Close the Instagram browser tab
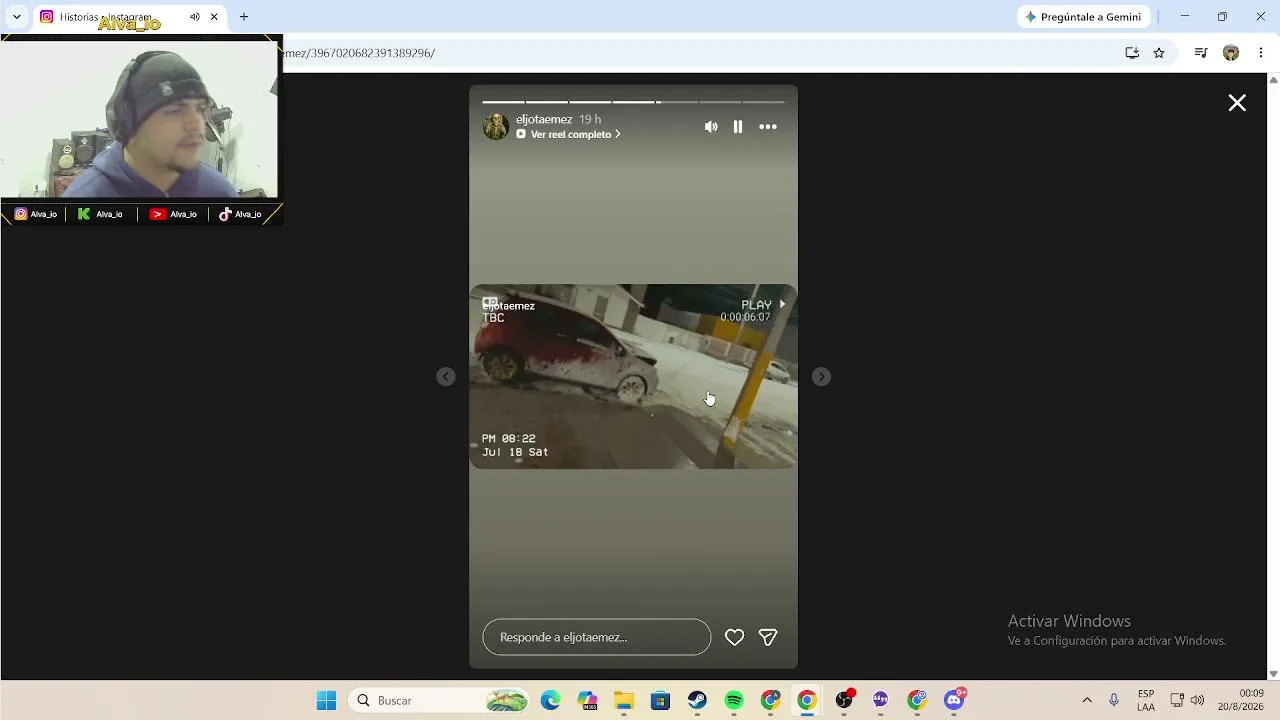The width and height of the screenshot is (1280, 720). point(214,17)
